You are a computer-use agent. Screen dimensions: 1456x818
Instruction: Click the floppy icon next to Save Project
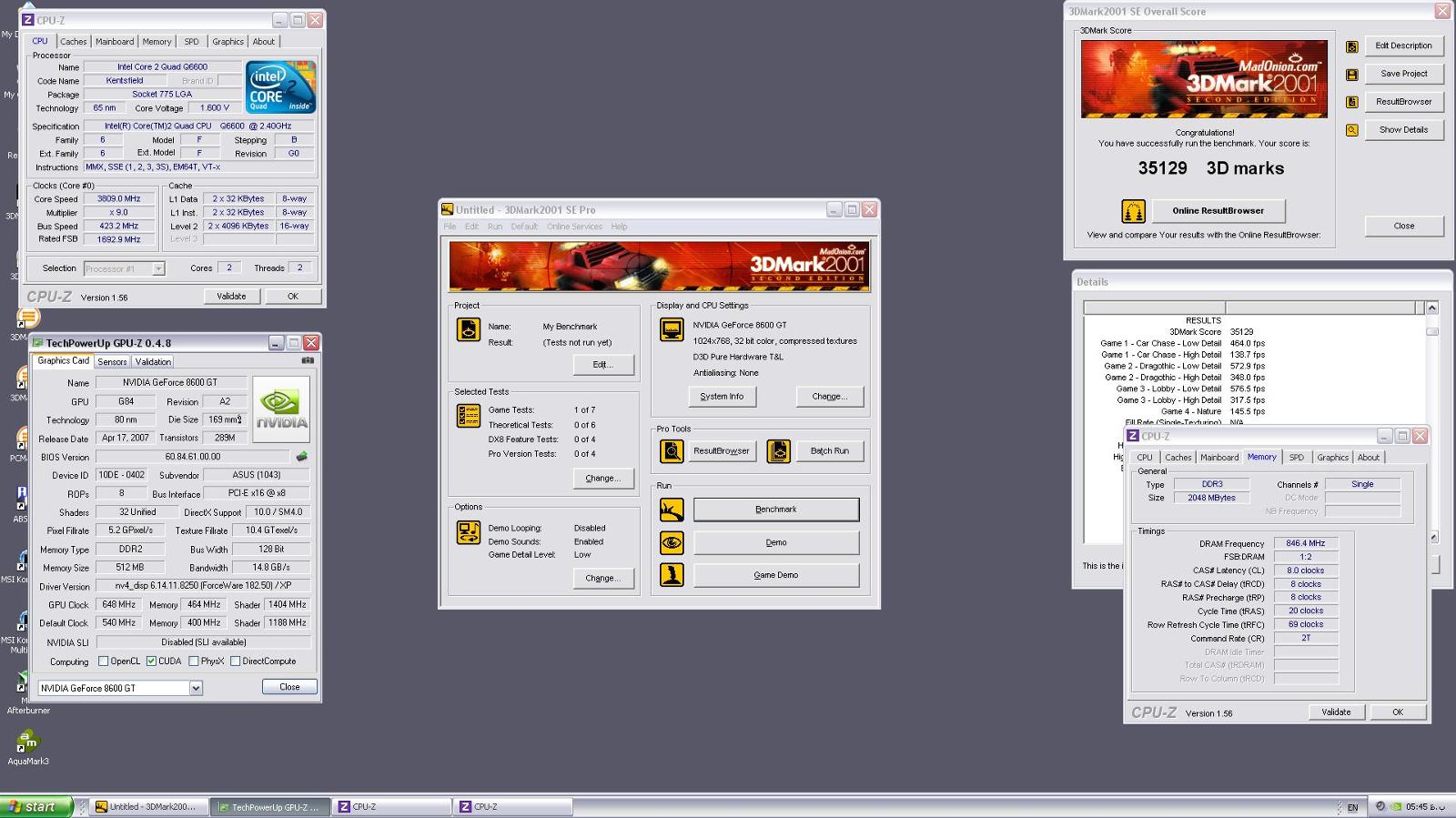click(1352, 75)
